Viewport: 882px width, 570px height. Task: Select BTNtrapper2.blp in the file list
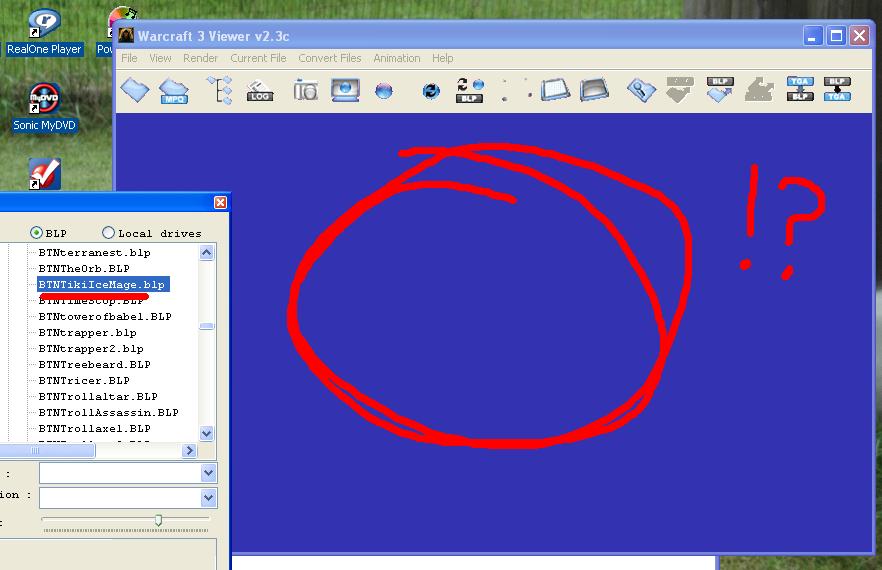coord(91,349)
